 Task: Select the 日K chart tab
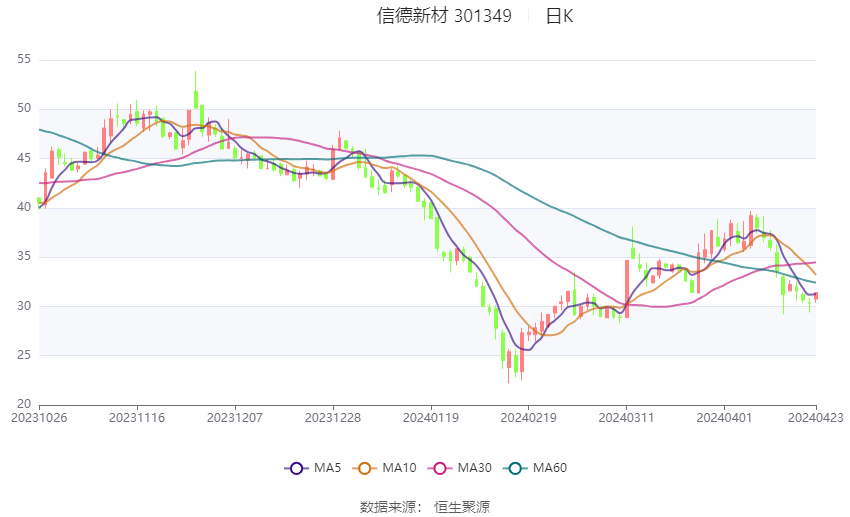tap(559, 16)
